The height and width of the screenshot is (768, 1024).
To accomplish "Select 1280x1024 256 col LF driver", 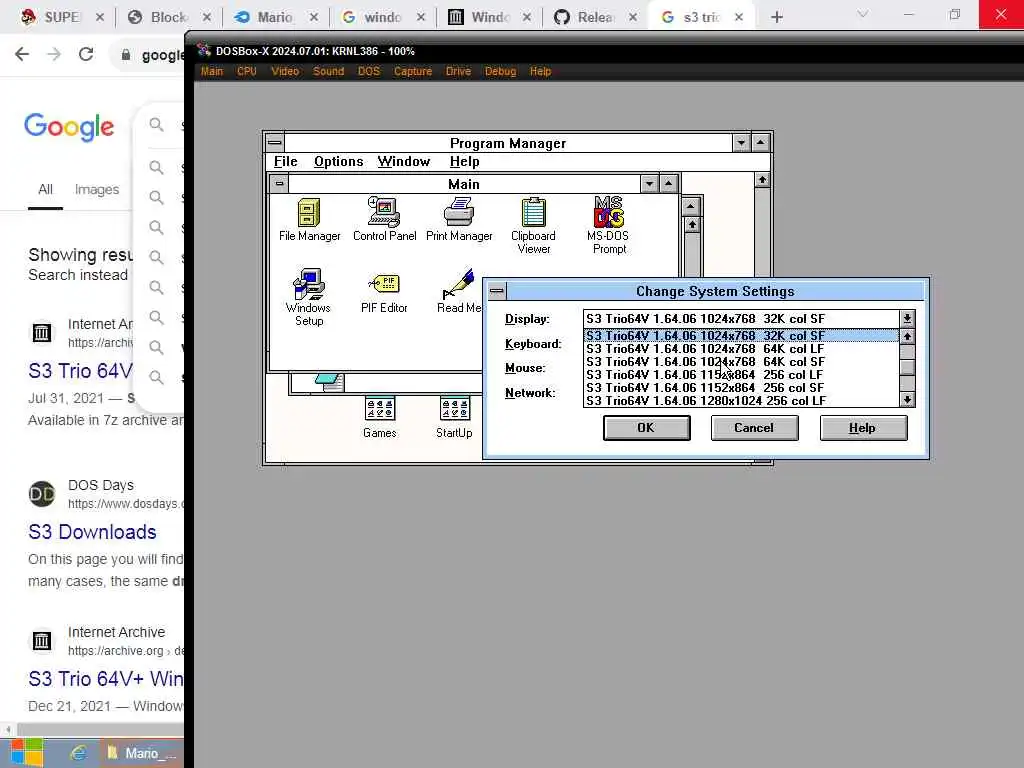I will (x=742, y=401).
